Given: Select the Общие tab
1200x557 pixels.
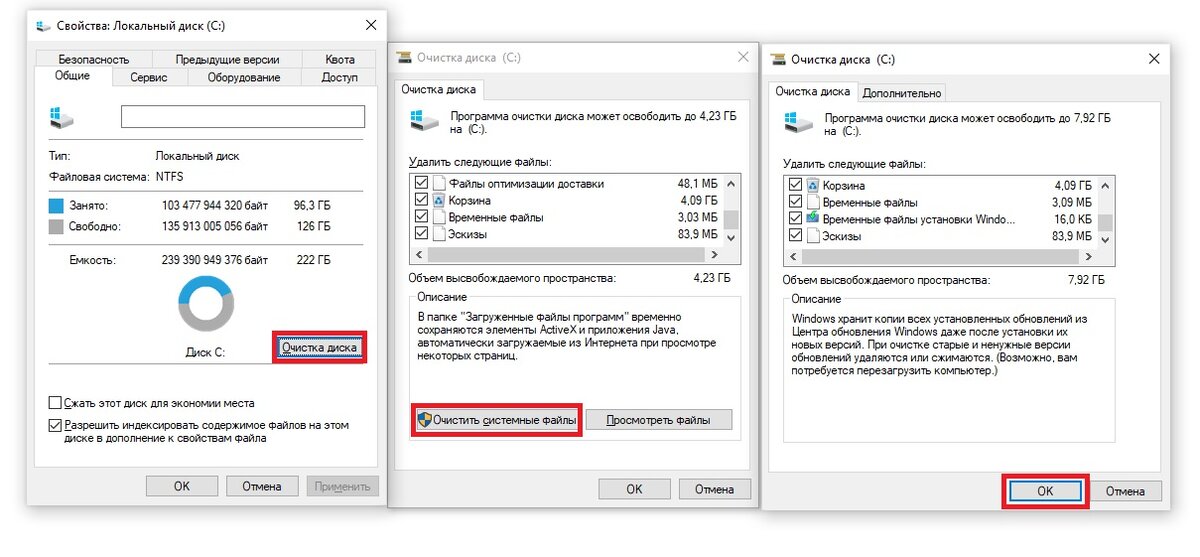Looking at the screenshot, I should 72,76.
